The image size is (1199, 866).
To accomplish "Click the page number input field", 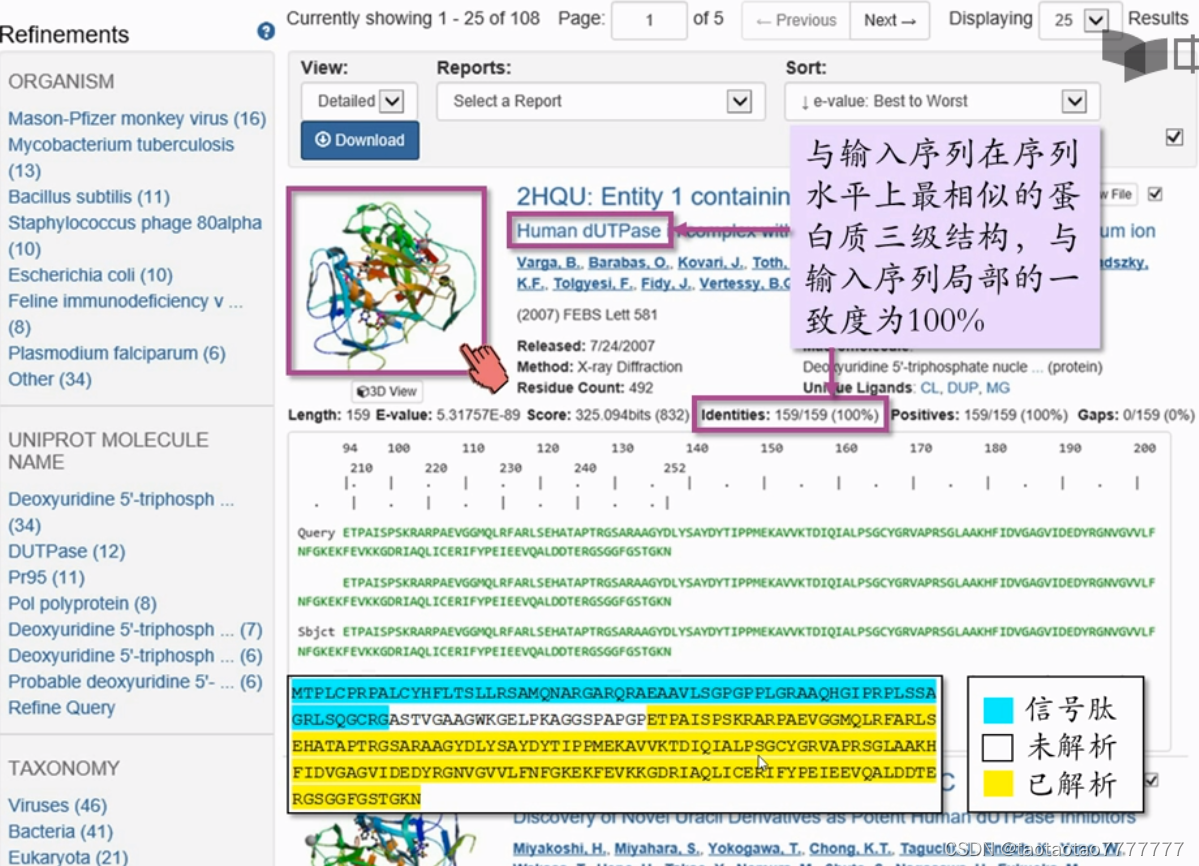I will (648, 20).
